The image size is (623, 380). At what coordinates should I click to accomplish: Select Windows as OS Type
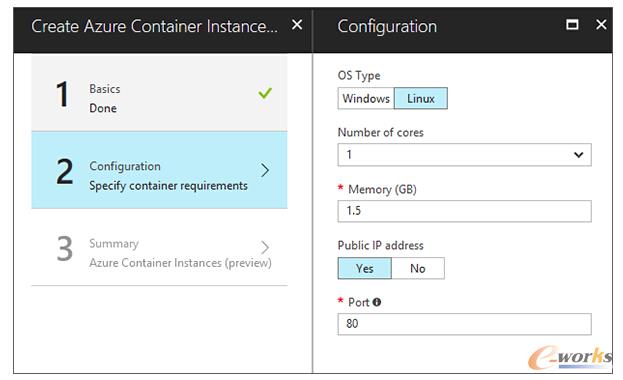366,98
